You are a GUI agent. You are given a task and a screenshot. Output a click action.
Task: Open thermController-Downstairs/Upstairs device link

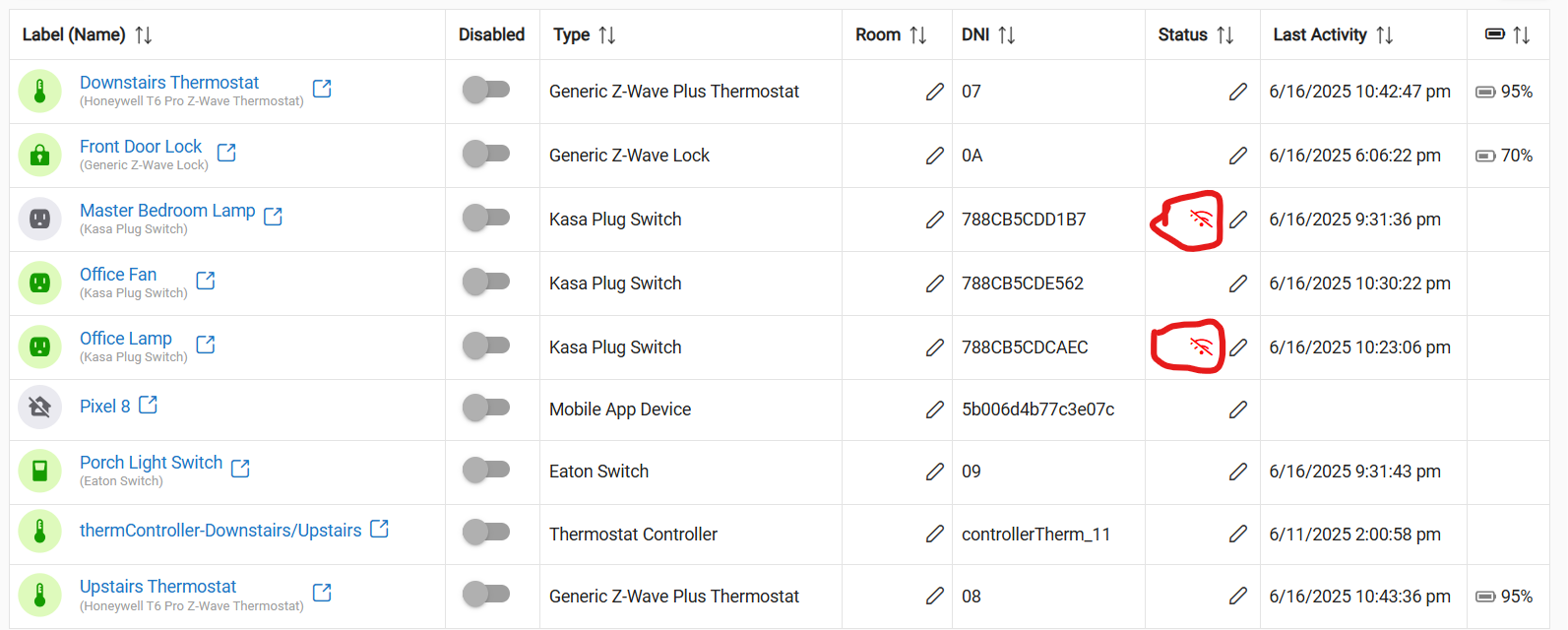(x=220, y=531)
